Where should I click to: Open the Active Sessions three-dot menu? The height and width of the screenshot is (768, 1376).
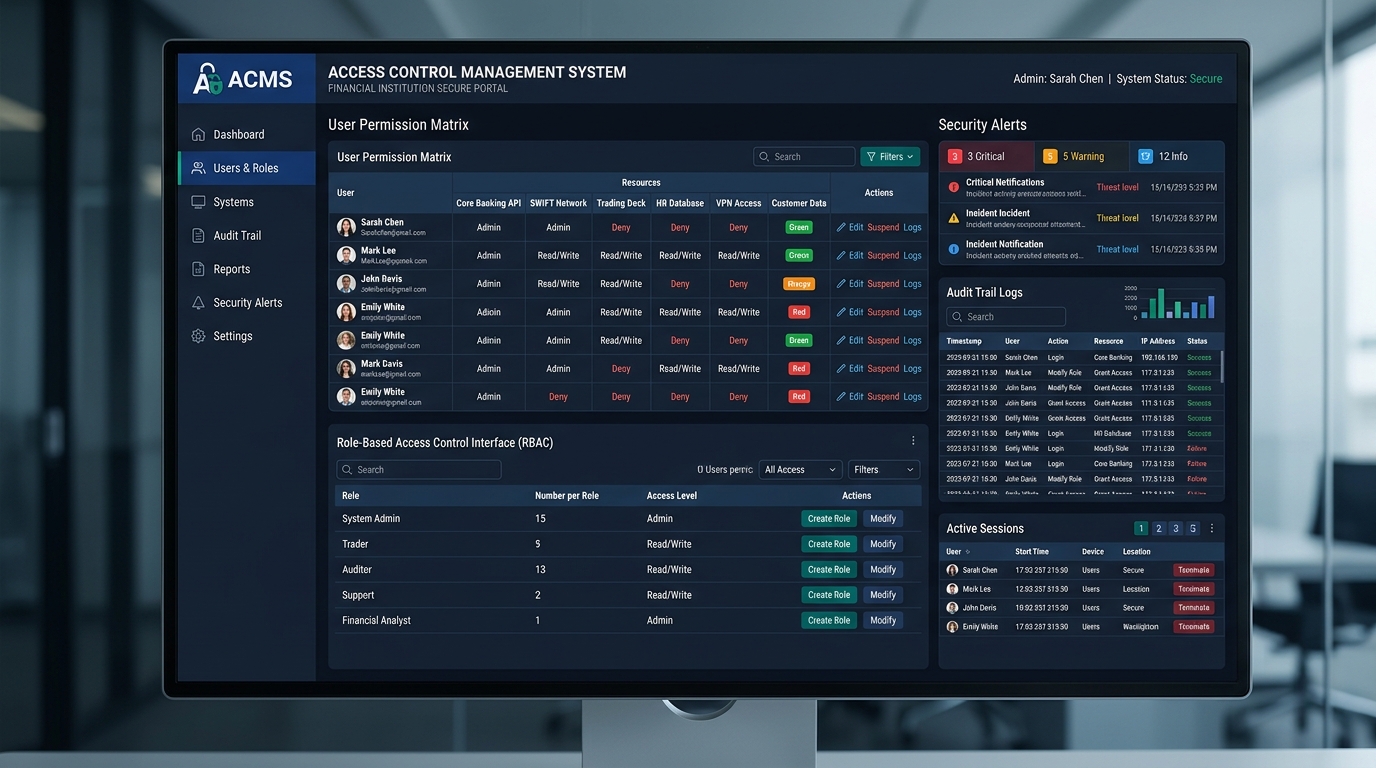point(1212,529)
